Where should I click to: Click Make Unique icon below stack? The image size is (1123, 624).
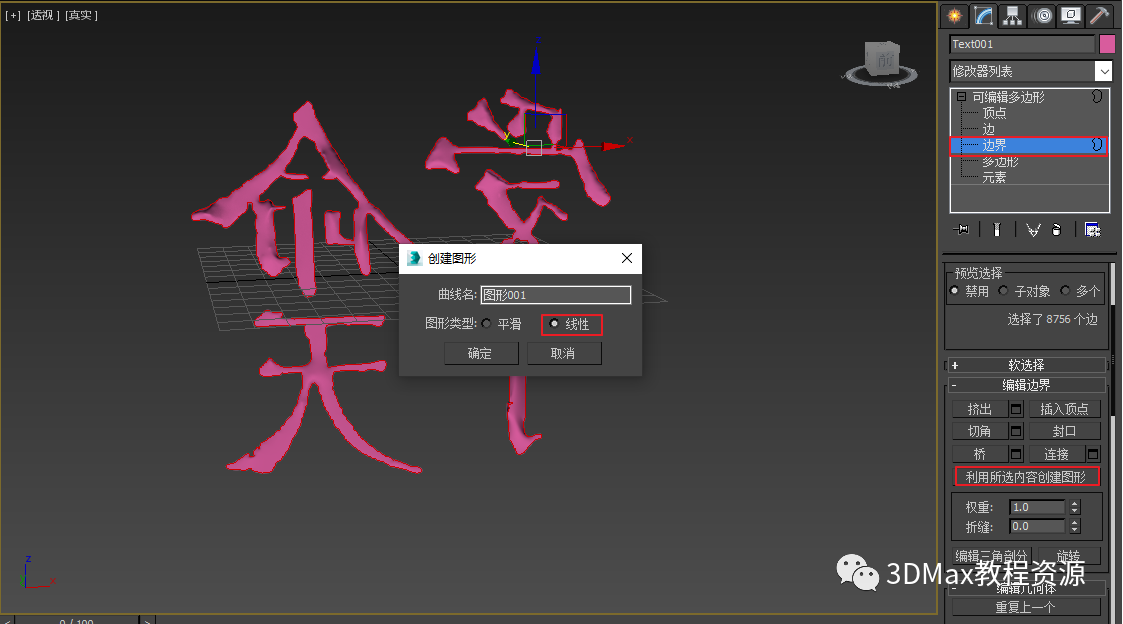[x=1033, y=229]
